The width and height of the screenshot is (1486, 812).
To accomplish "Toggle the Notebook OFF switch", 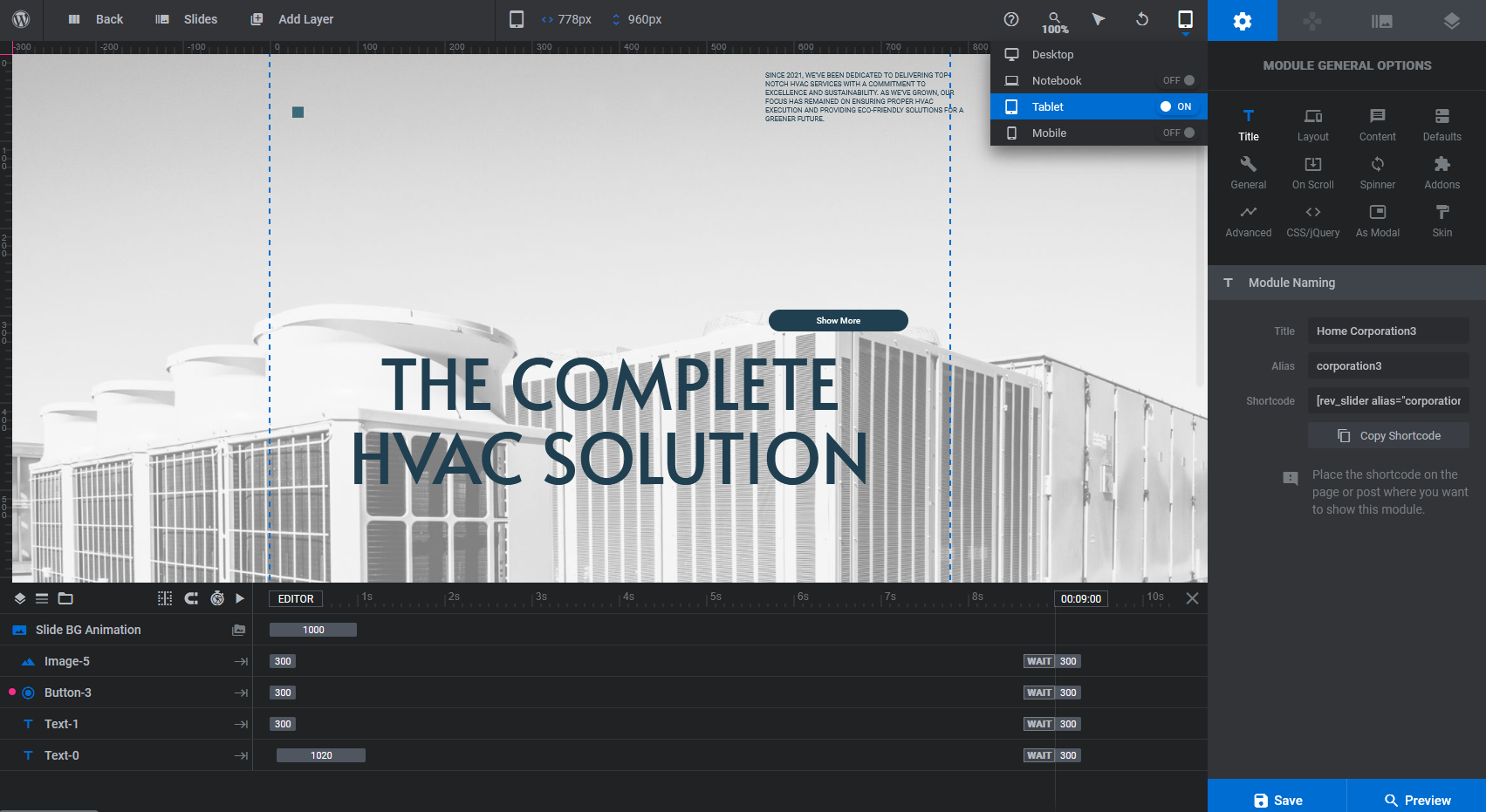I will tap(1179, 80).
